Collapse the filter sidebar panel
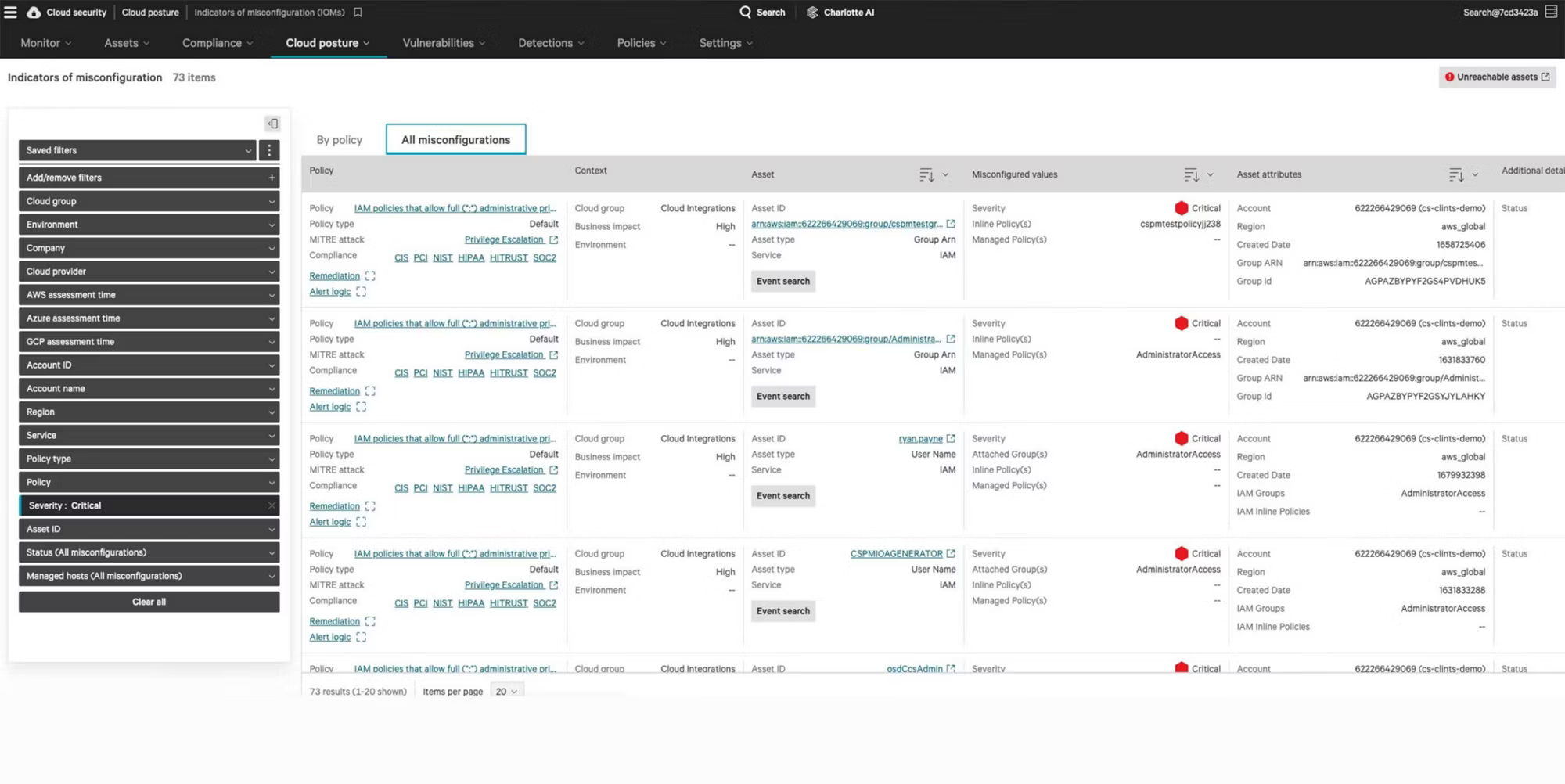 pos(272,124)
